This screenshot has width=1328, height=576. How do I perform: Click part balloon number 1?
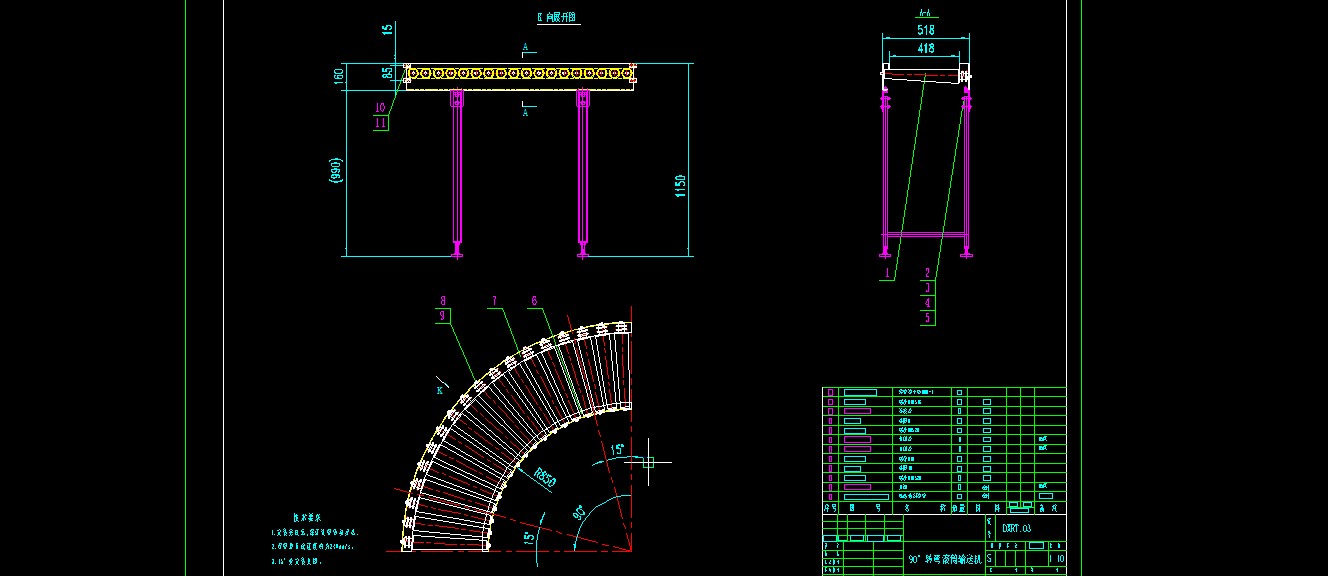click(886, 272)
